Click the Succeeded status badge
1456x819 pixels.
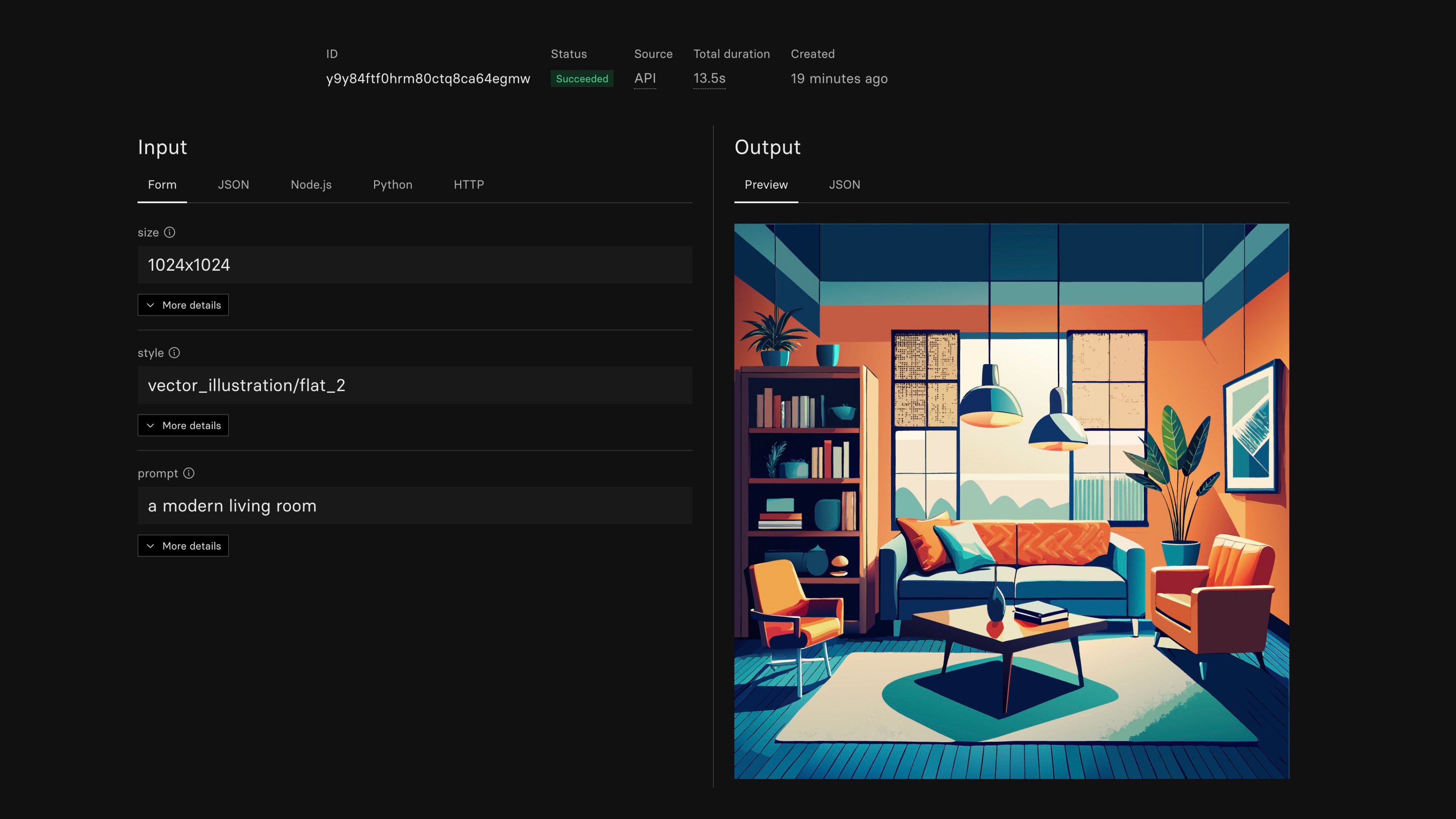pyautogui.click(x=582, y=79)
